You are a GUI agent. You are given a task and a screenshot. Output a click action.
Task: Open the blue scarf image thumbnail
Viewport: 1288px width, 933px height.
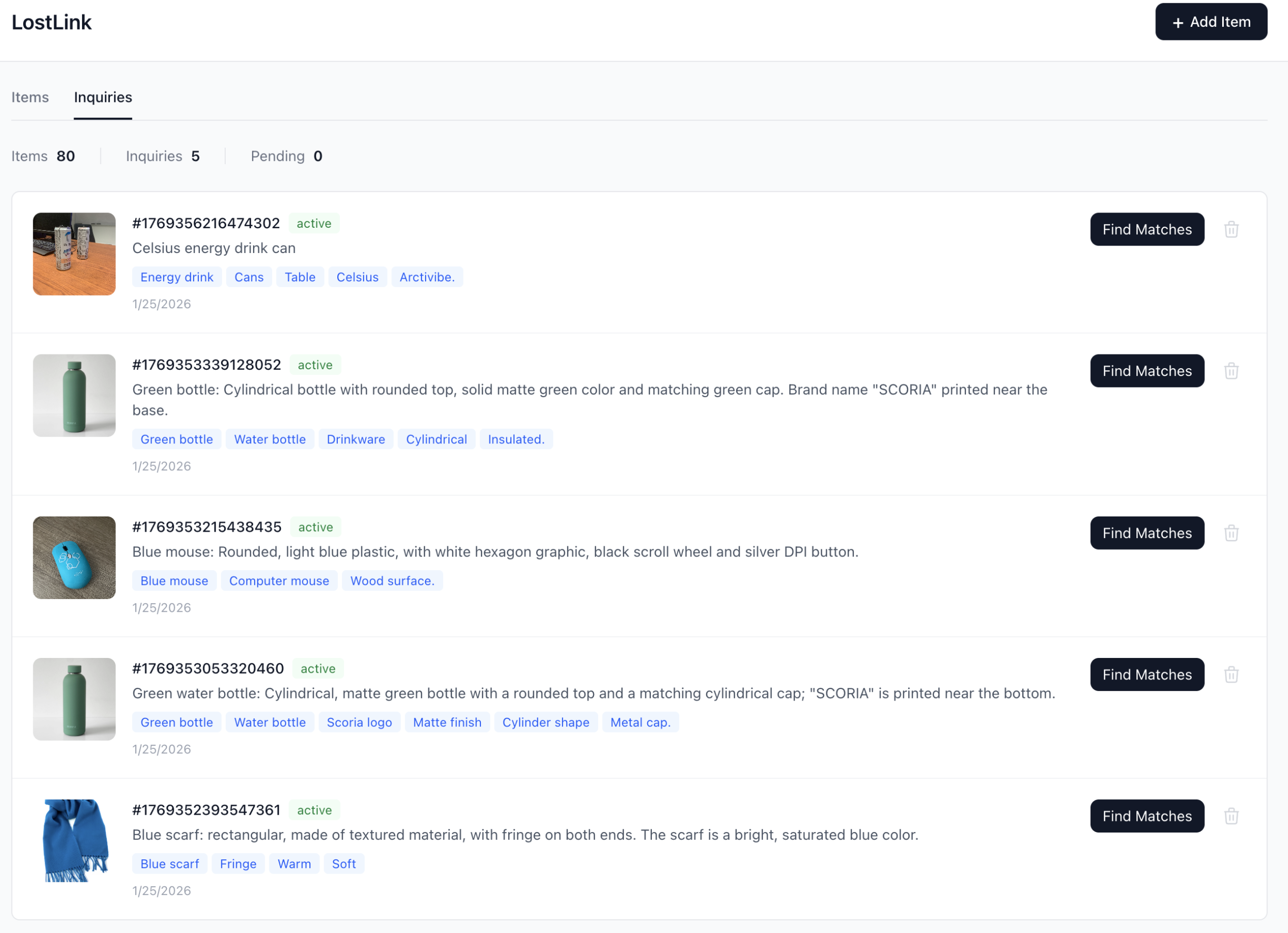(x=74, y=840)
